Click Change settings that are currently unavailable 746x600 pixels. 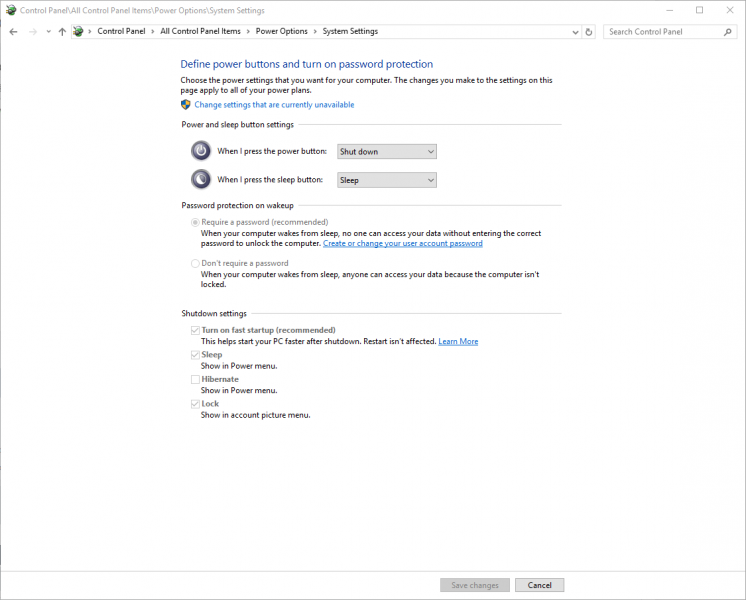coord(274,105)
